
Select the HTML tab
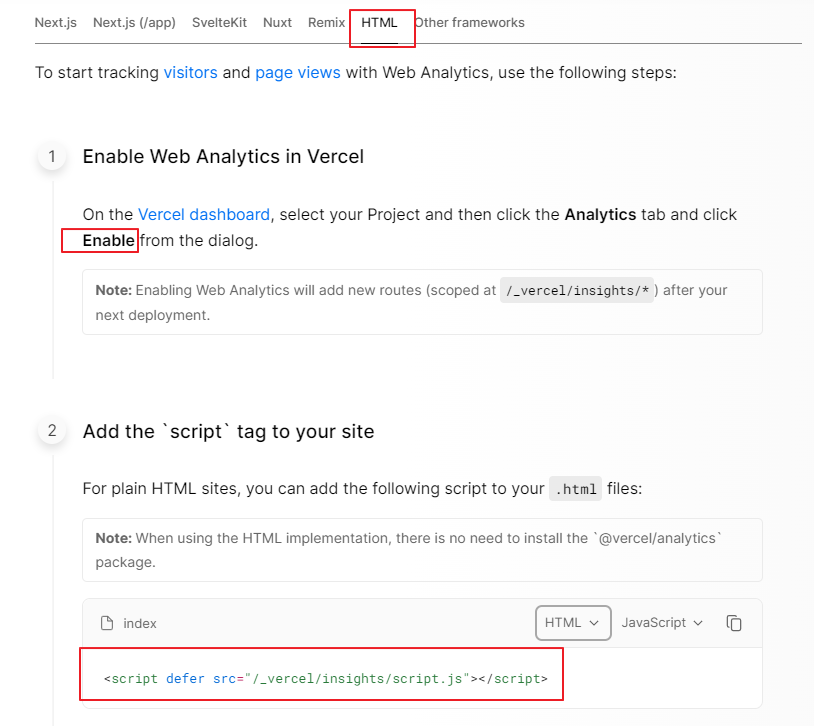tap(380, 22)
